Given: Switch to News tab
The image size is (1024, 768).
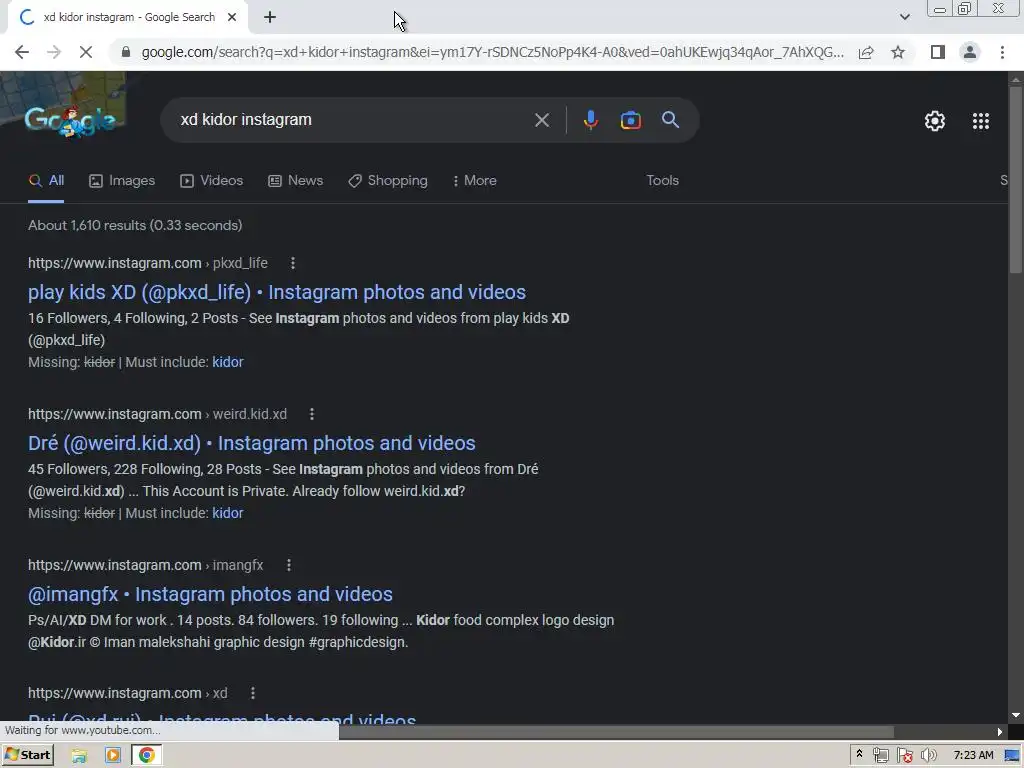Looking at the screenshot, I should tap(295, 181).
